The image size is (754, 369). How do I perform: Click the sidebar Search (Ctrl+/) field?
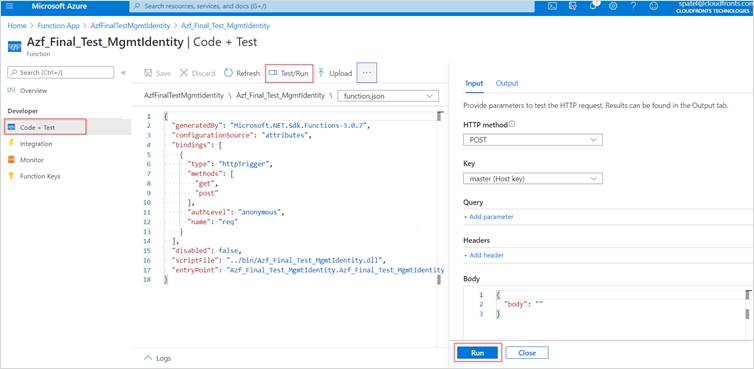pyautogui.click(x=61, y=72)
